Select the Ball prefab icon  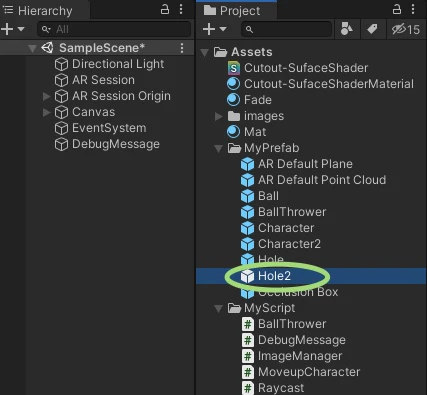tap(247, 196)
